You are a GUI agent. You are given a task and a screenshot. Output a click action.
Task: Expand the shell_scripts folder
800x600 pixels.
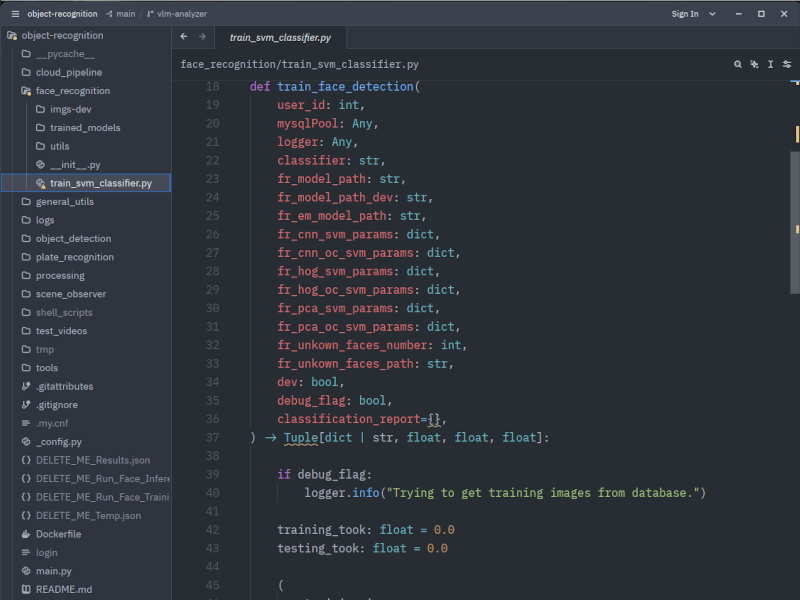86,312
